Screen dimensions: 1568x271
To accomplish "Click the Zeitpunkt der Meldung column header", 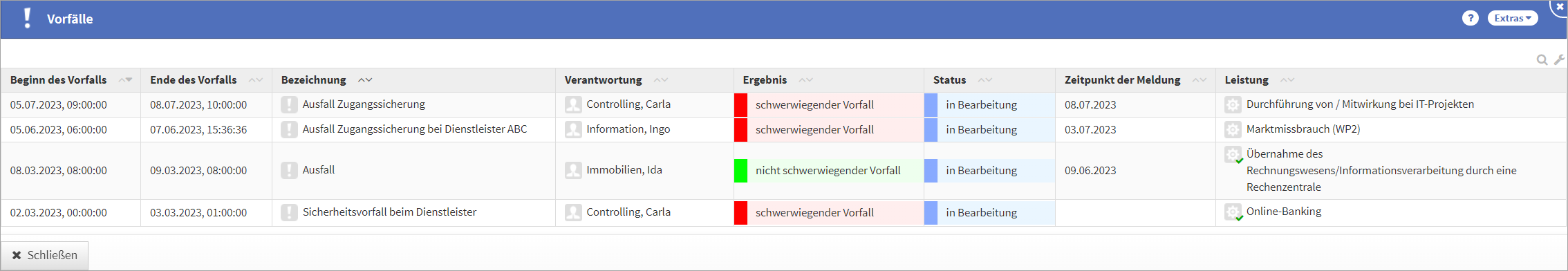I will point(1122,80).
